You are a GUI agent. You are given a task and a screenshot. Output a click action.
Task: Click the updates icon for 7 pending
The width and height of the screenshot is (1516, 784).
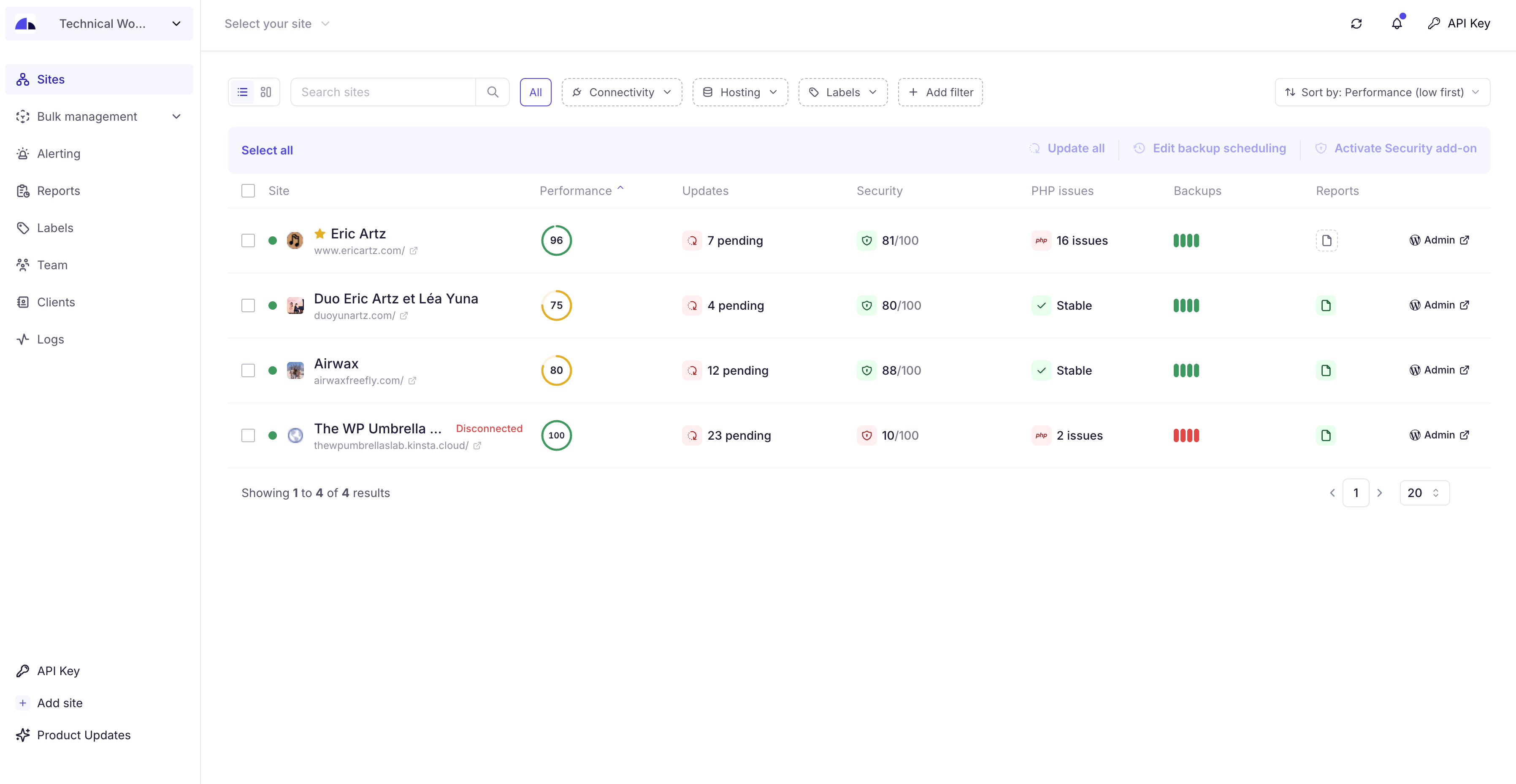692,241
